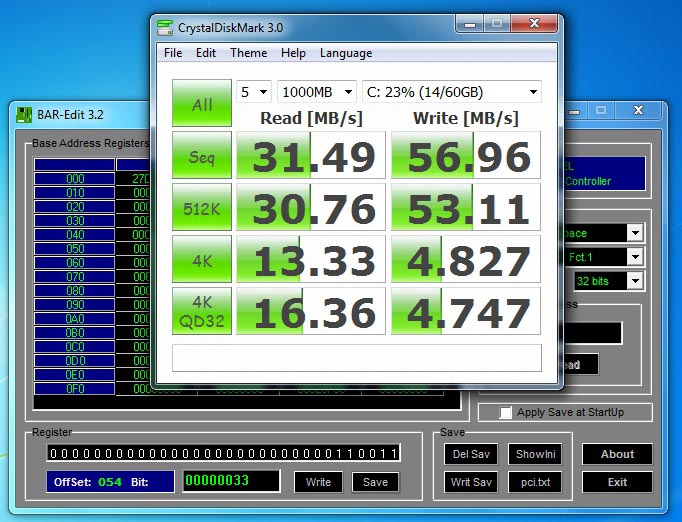Screen dimensions: 682x522
Task: Close the CrystalDiskMark window
Action: coord(534,23)
